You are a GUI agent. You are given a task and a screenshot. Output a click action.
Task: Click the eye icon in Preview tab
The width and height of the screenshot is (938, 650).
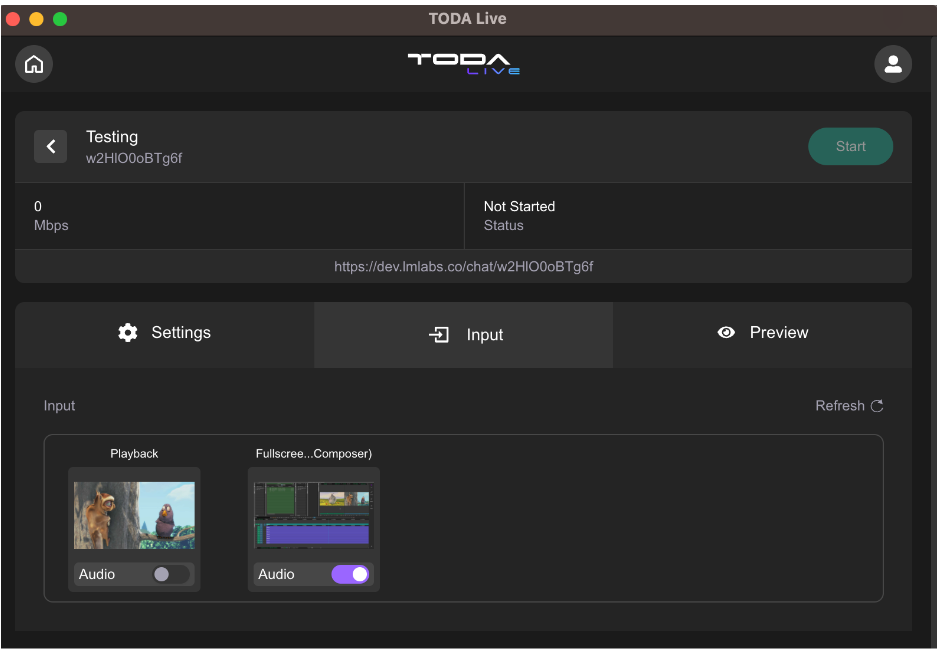click(x=726, y=332)
